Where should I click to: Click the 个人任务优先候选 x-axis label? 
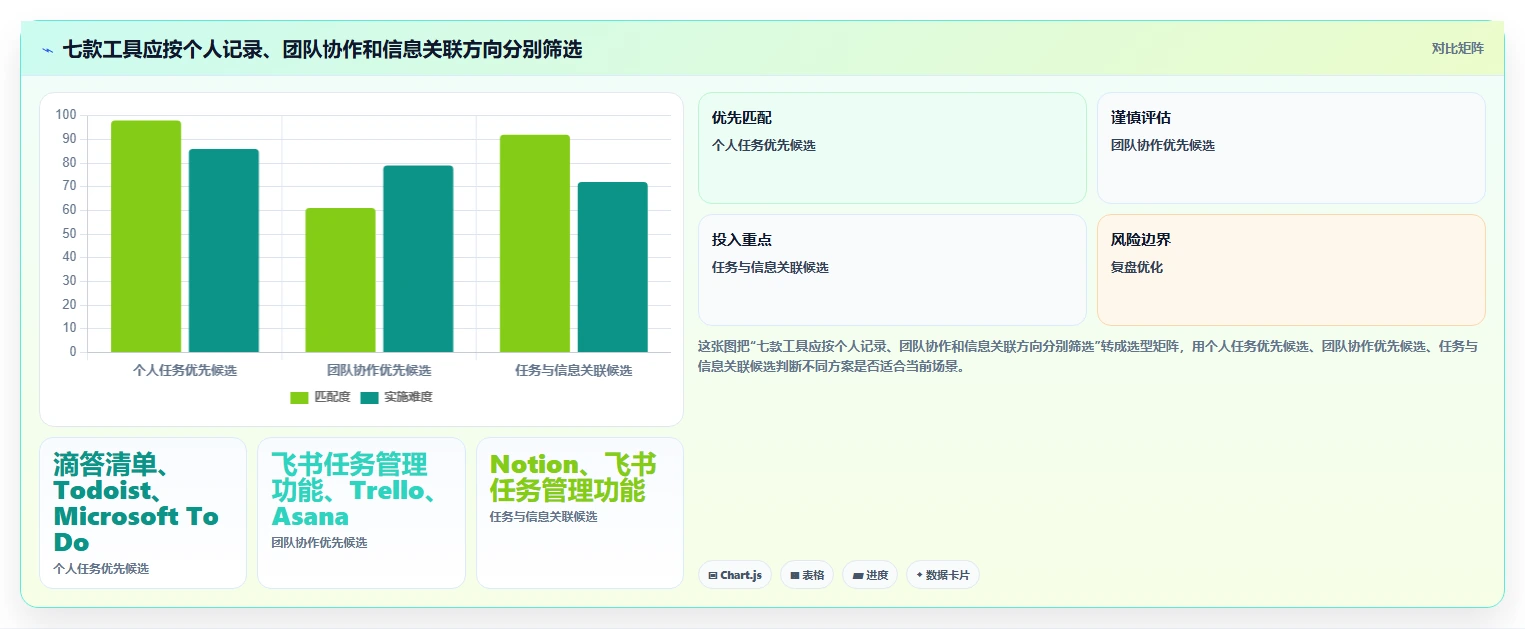coord(185,370)
